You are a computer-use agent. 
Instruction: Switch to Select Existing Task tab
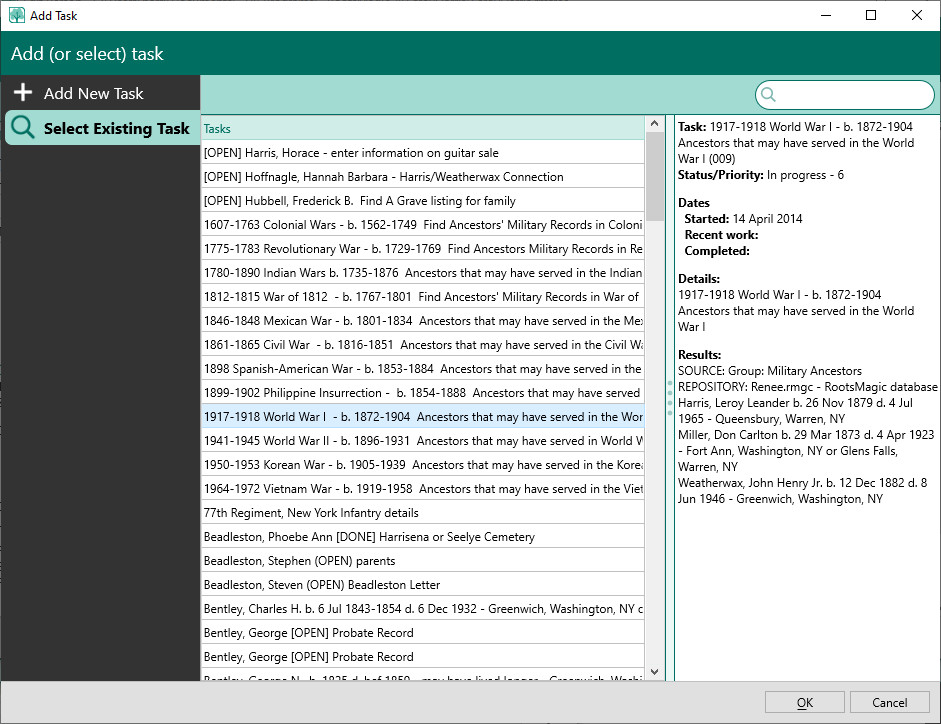pos(115,128)
